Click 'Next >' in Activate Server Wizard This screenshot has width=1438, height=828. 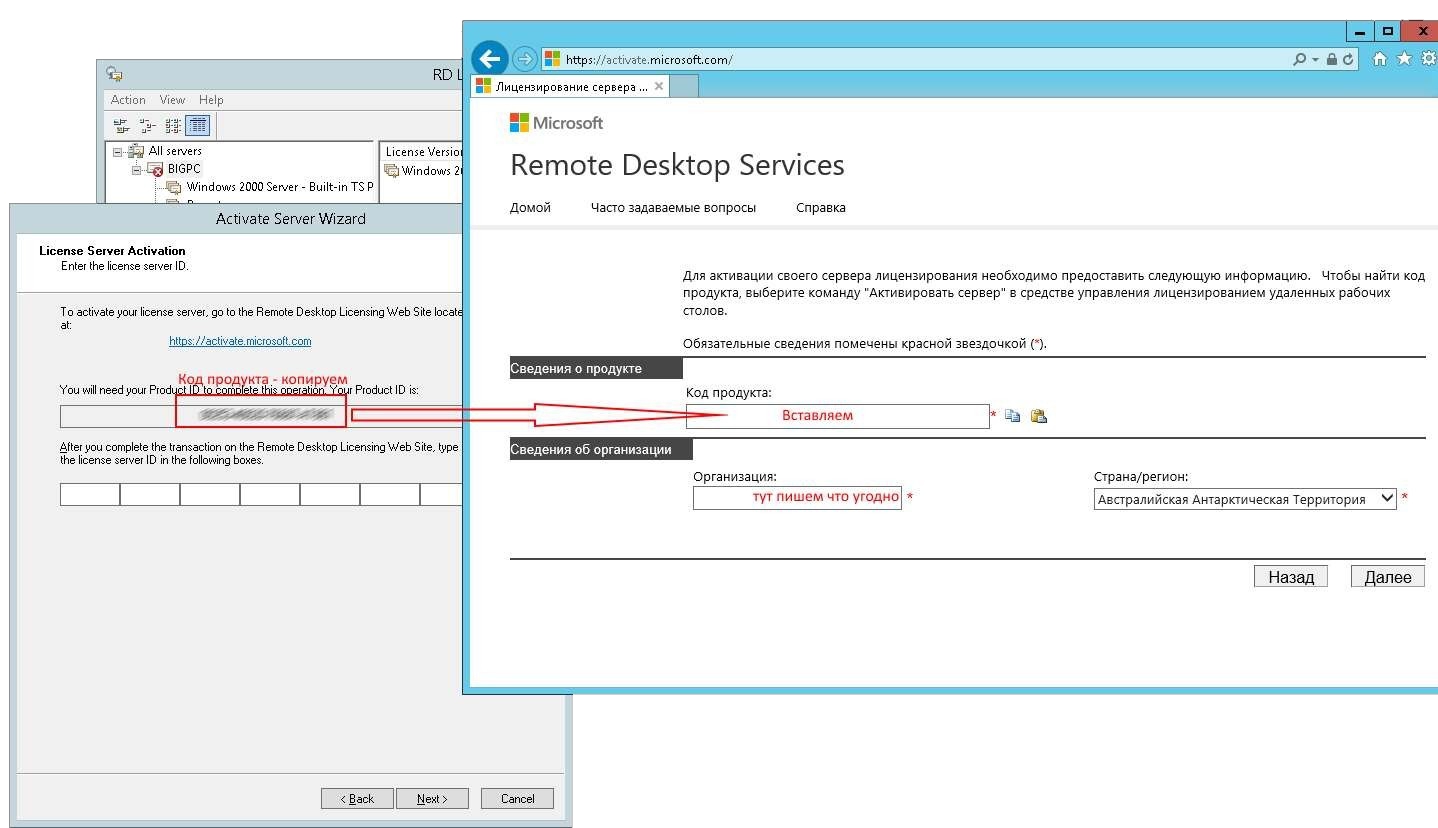pos(432,798)
